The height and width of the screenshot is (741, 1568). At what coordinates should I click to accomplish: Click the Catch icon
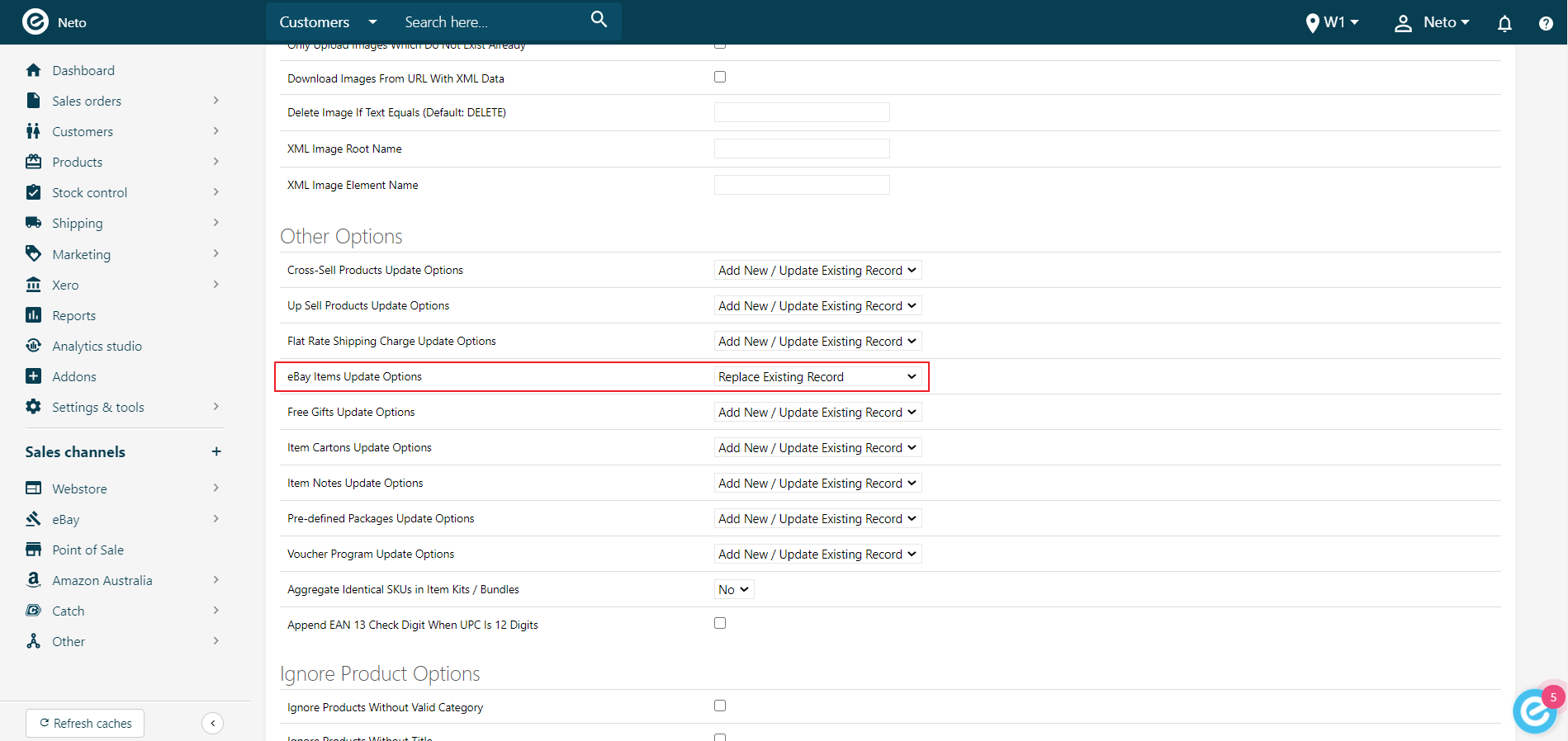point(33,611)
